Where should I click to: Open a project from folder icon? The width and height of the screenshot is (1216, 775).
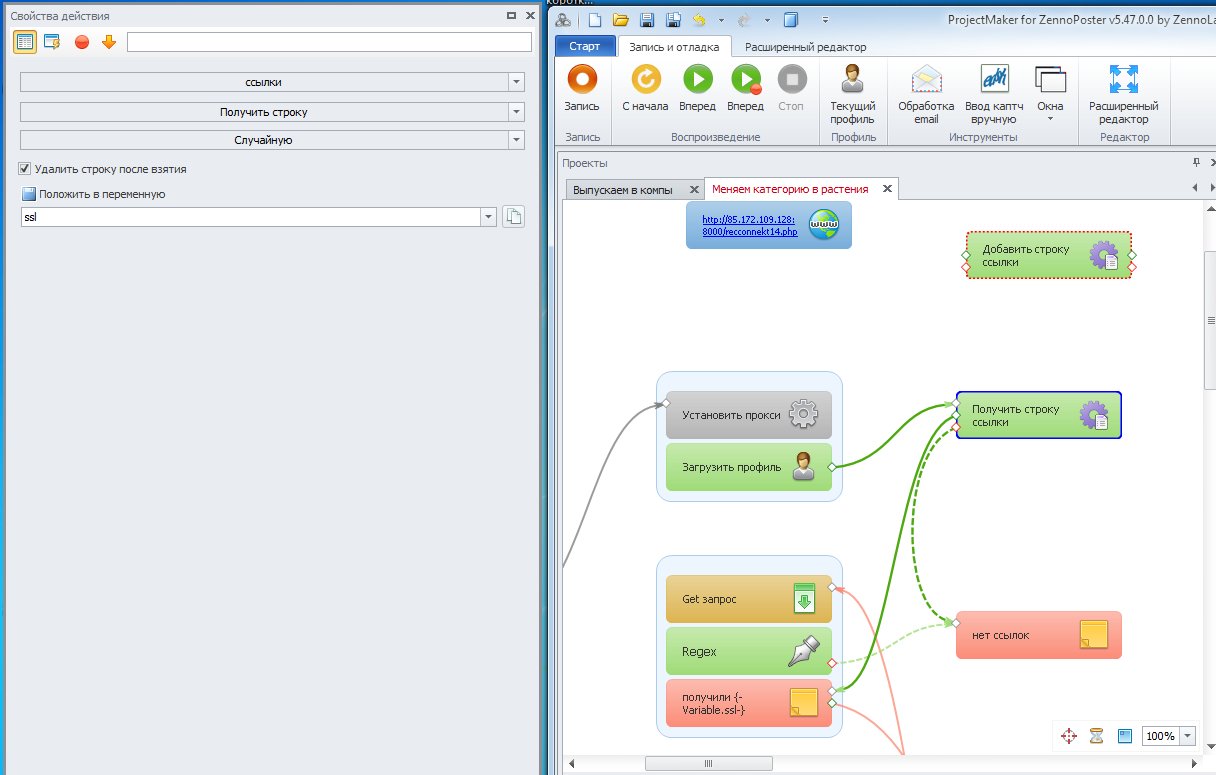[621, 20]
